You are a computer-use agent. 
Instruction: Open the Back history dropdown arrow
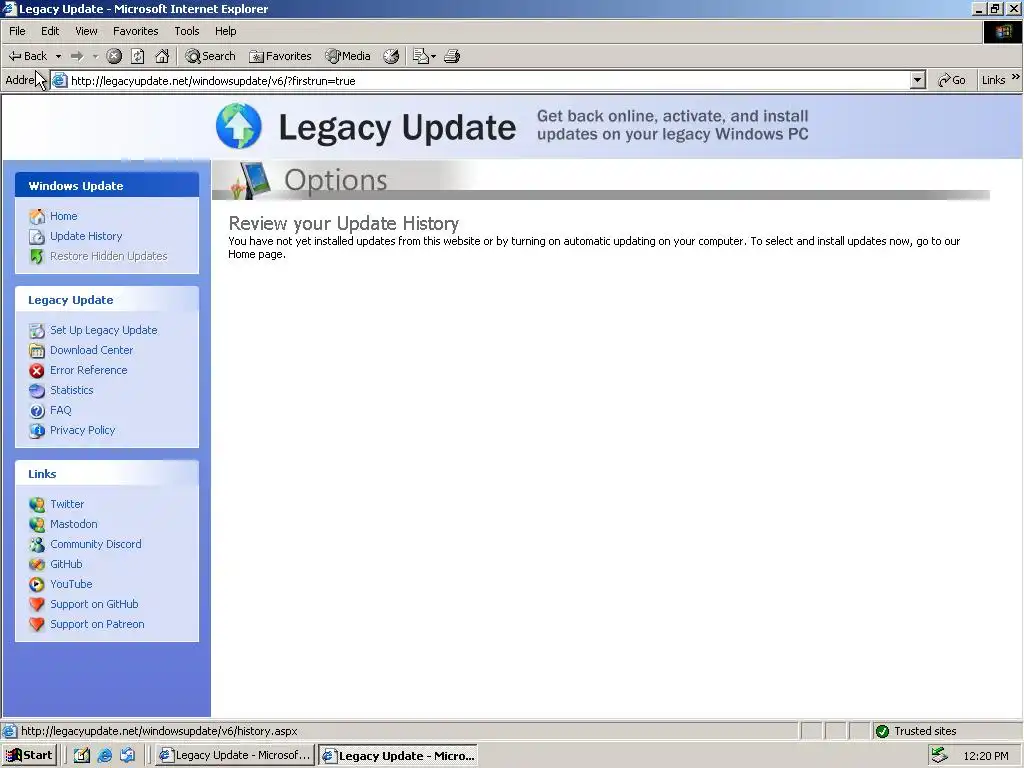click(x=58, y=56)
